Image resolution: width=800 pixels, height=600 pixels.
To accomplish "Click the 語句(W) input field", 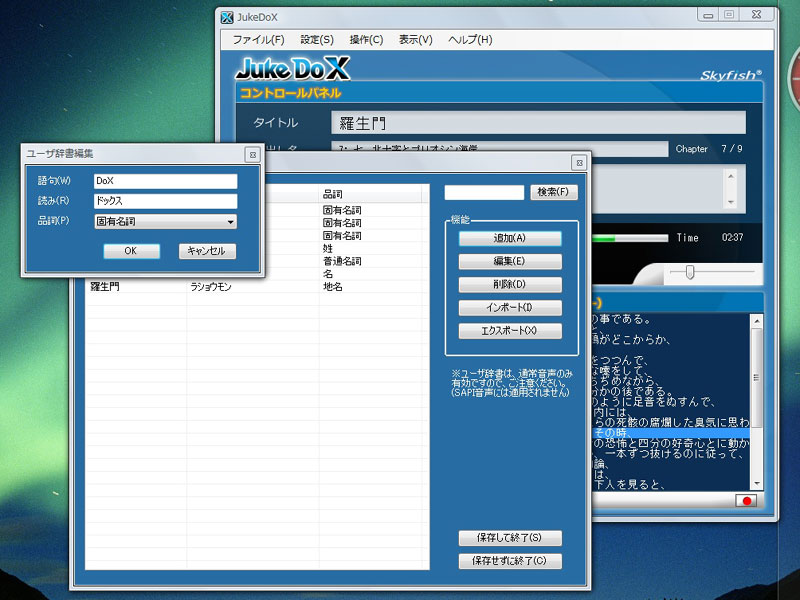I will 166,181.
